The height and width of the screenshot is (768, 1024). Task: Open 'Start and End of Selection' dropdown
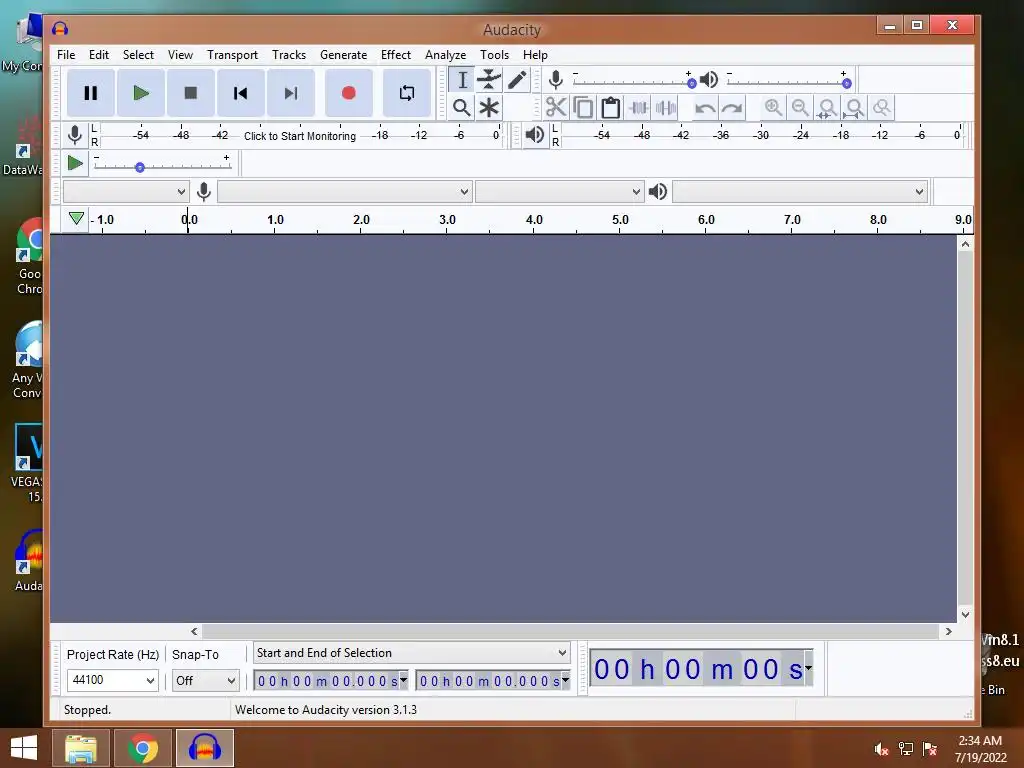[411, 653]
